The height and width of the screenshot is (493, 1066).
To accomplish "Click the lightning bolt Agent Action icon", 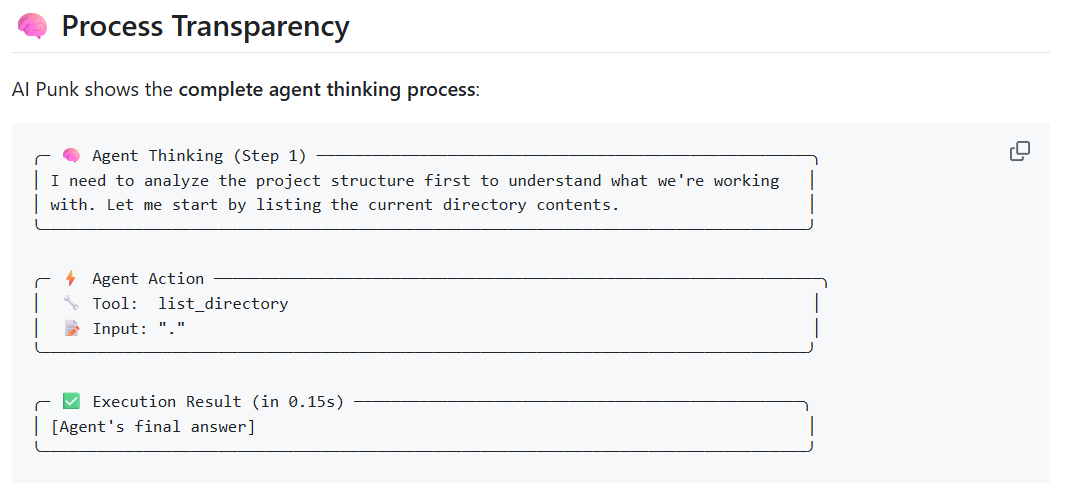I will coord(71,279).
